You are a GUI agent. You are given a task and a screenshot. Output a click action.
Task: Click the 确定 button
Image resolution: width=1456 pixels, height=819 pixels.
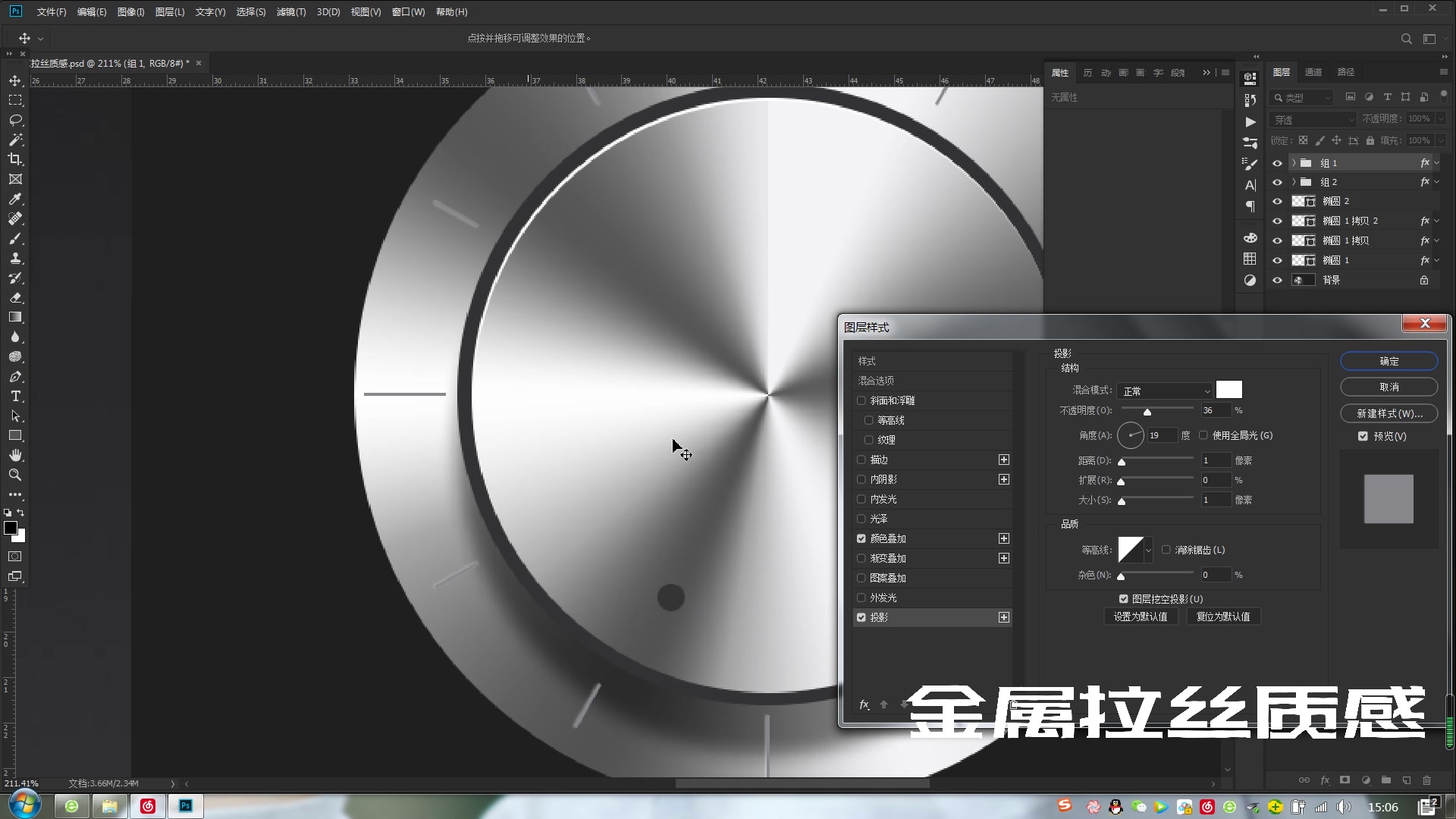pyautogui.click(x=1389, y=361)
